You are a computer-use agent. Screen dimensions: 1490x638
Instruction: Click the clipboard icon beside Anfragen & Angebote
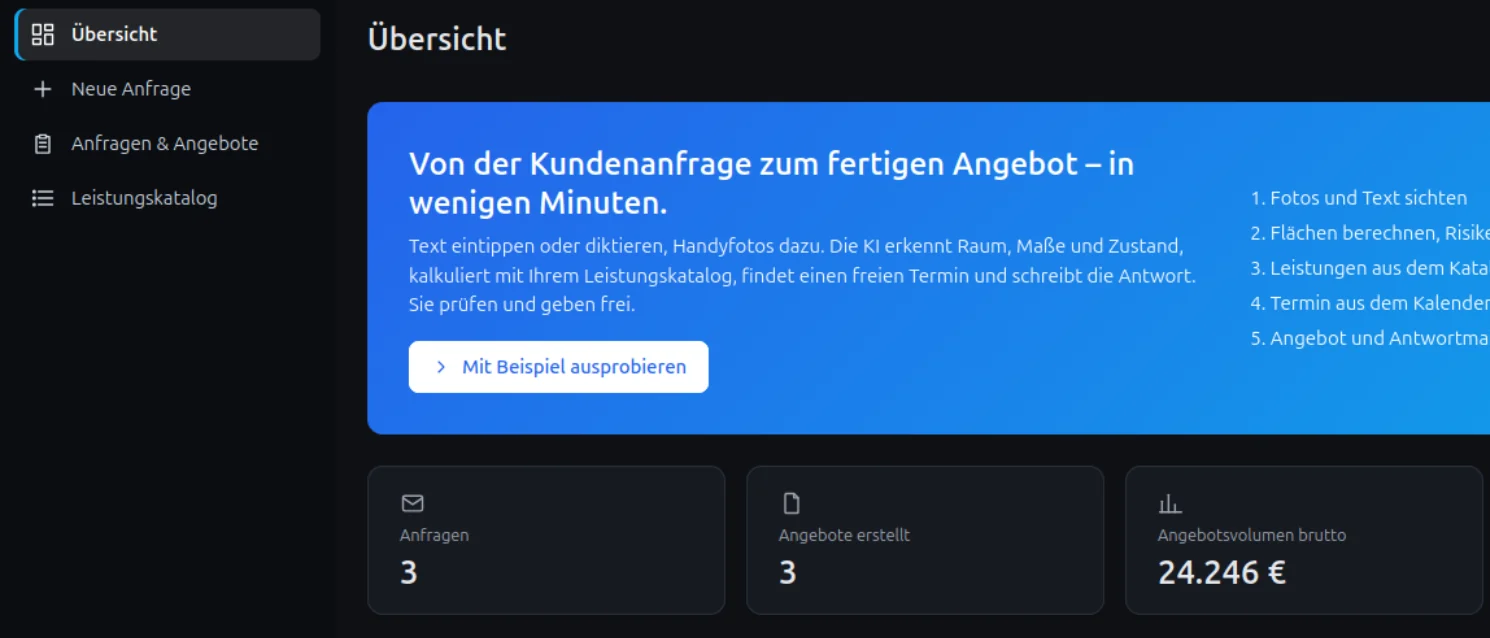coord(42,144)
